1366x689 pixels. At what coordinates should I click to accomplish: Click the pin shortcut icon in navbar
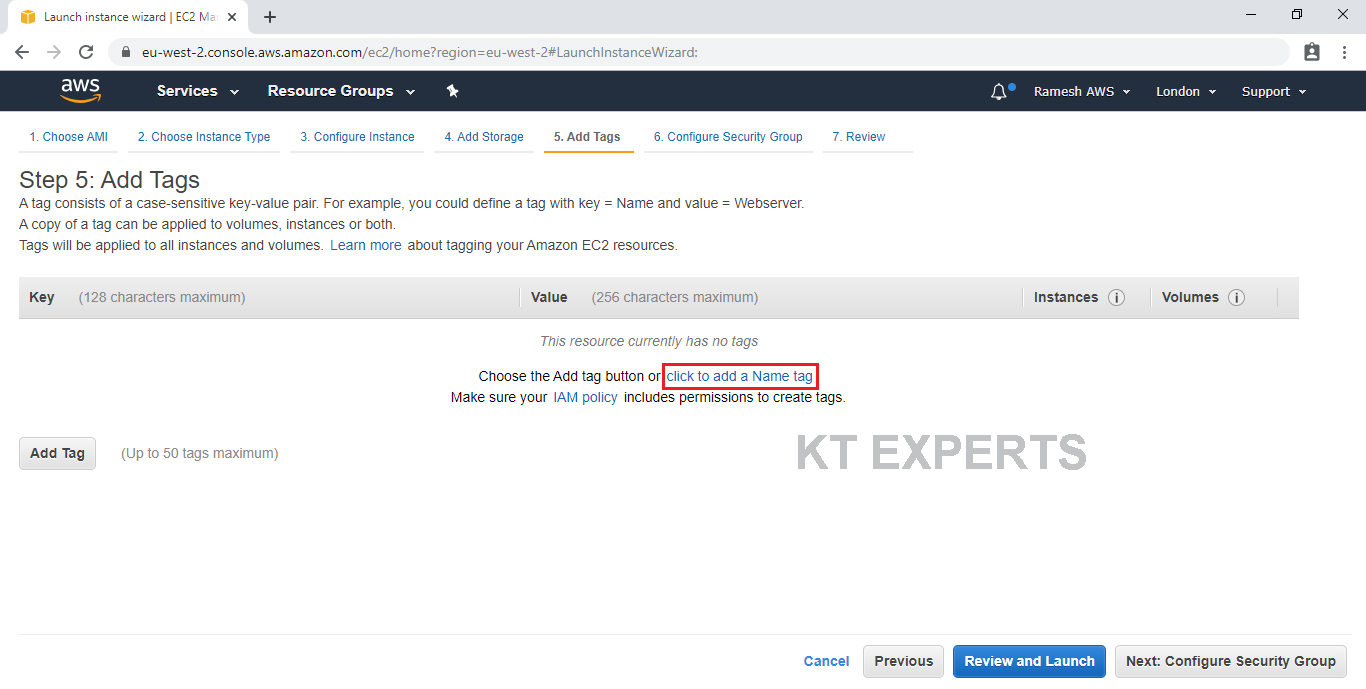click(452, 91)
